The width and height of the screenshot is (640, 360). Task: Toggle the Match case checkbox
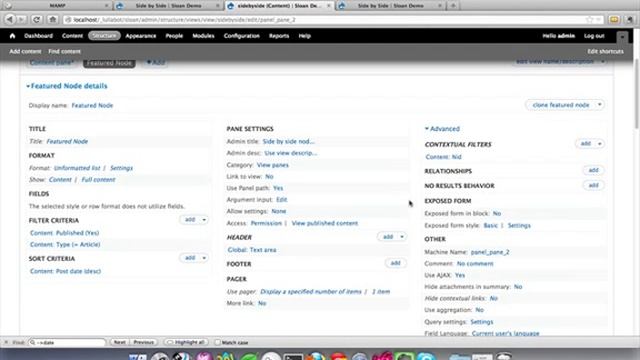[x=218, y=342]
